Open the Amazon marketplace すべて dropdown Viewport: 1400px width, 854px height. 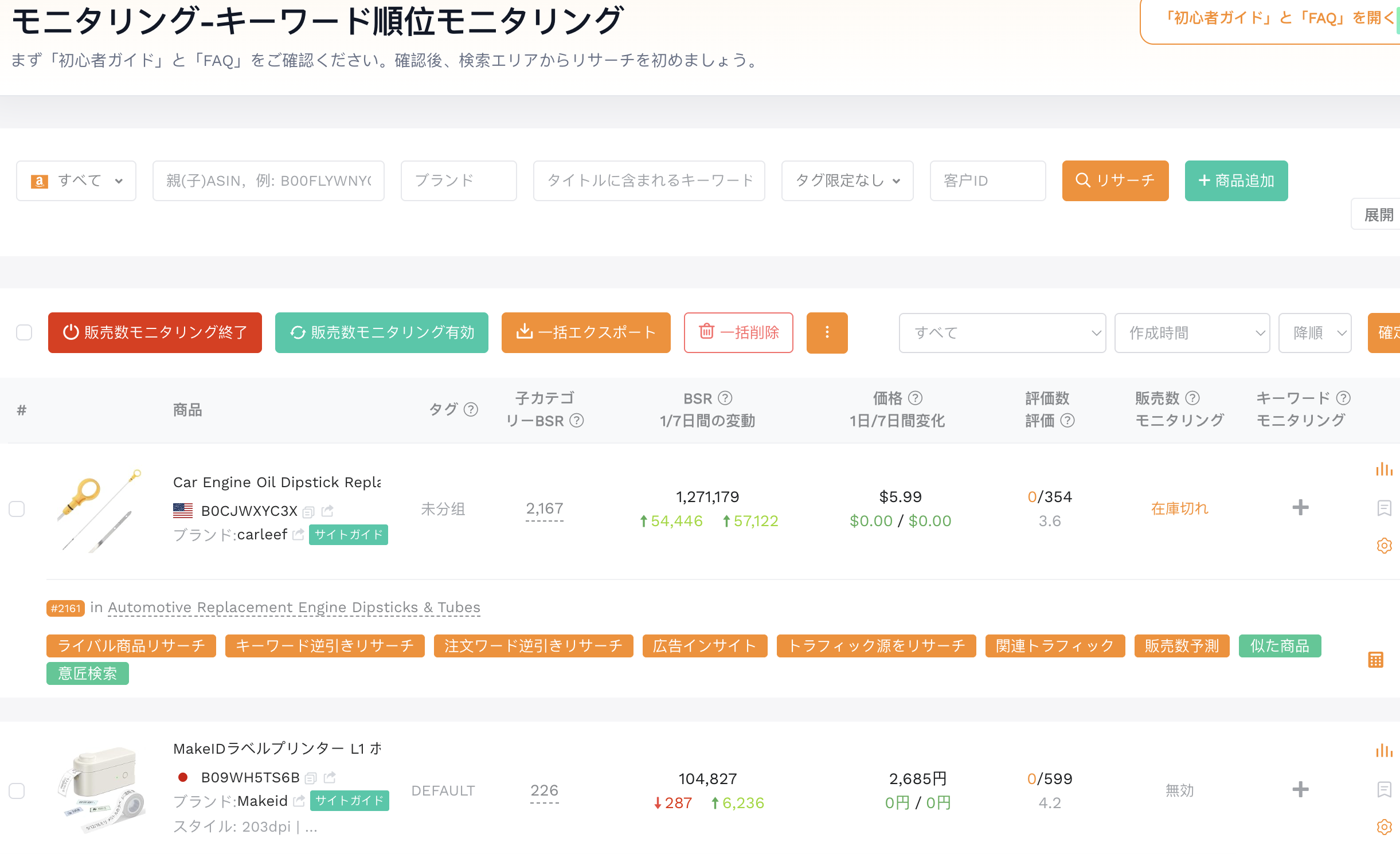click(x=76, y=181)
